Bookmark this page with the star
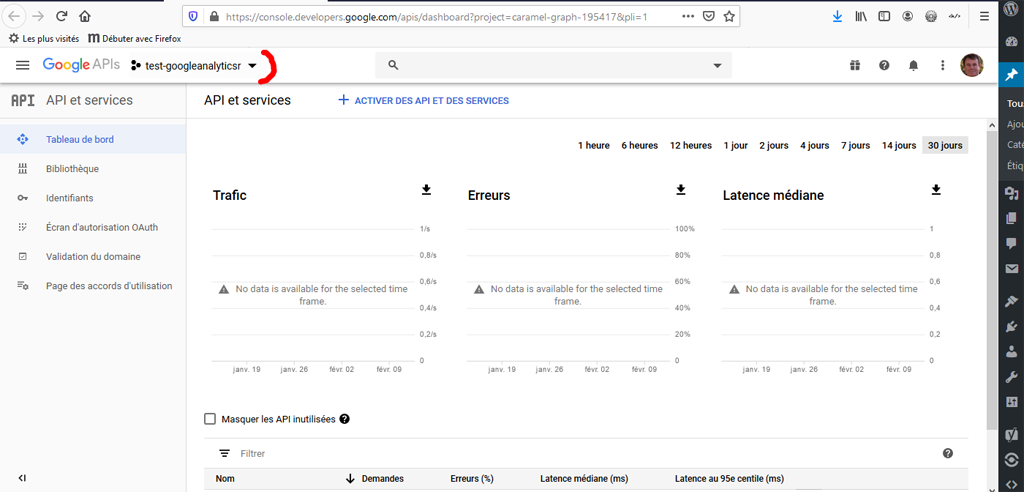 (x=729, y=17)
